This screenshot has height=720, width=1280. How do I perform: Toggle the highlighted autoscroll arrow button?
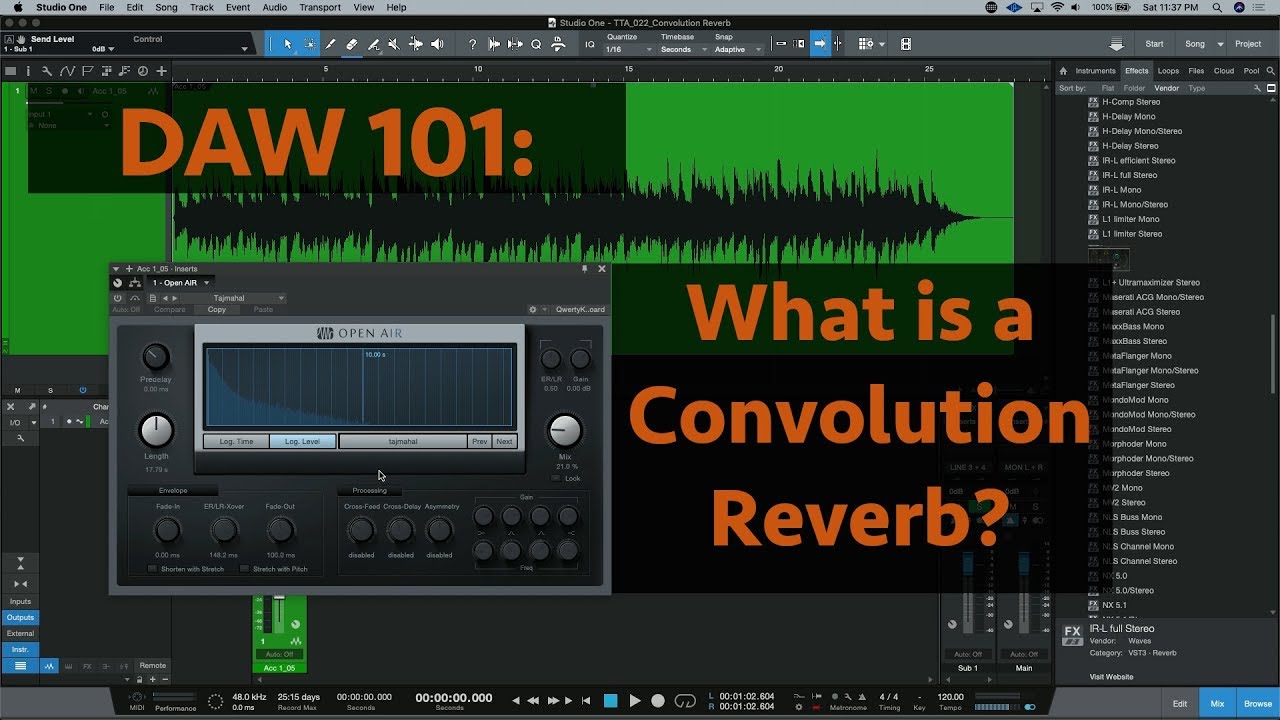click(820, 44)
